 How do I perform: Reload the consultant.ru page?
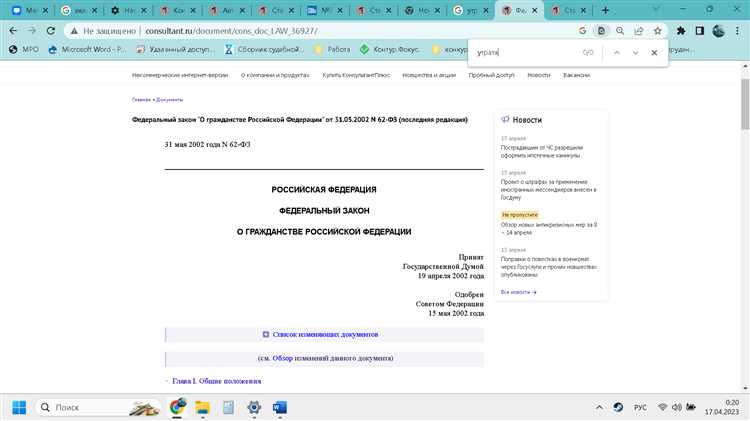click(51, 31)
